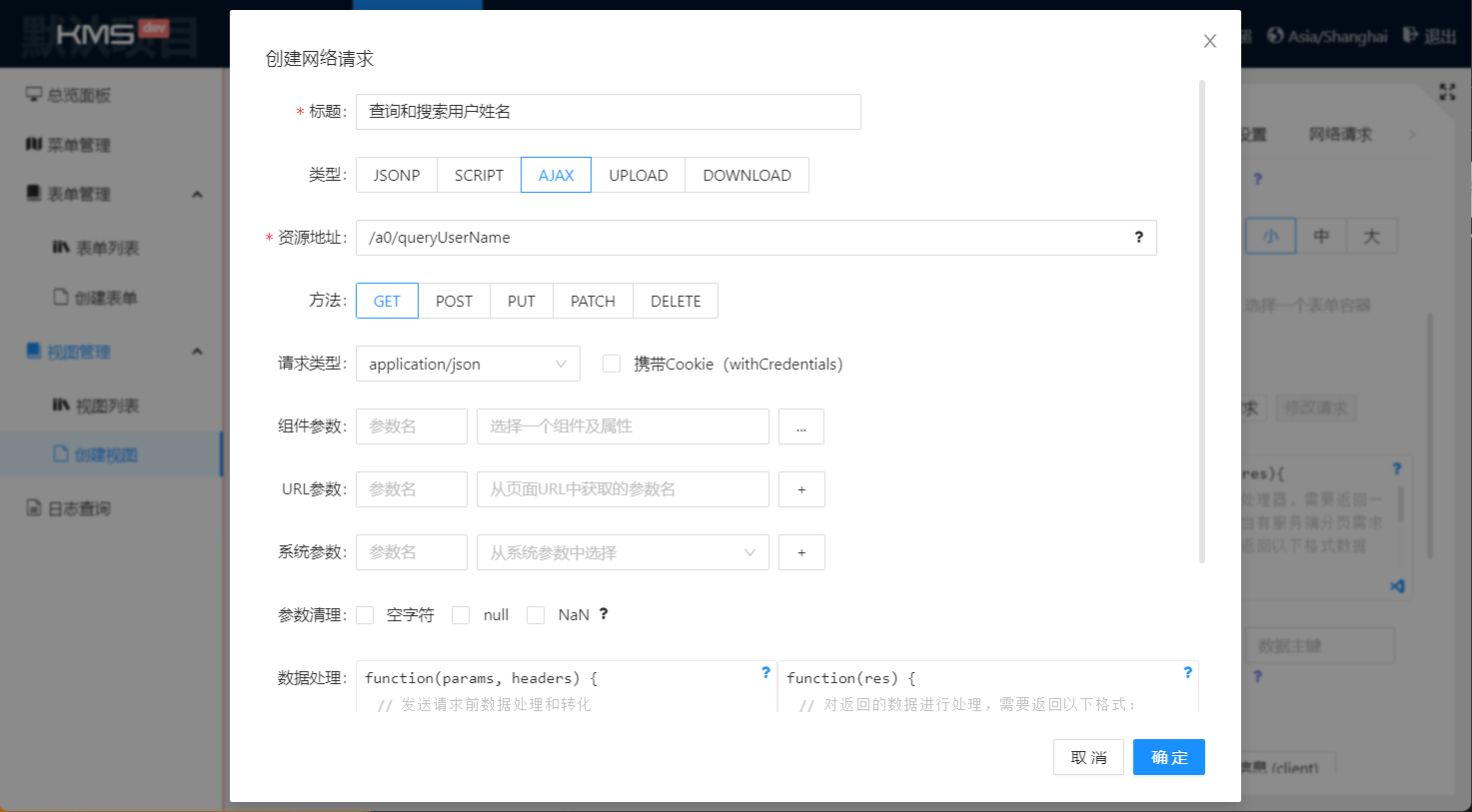
Task: Click plus button for URL parameters
Action: 801,489
